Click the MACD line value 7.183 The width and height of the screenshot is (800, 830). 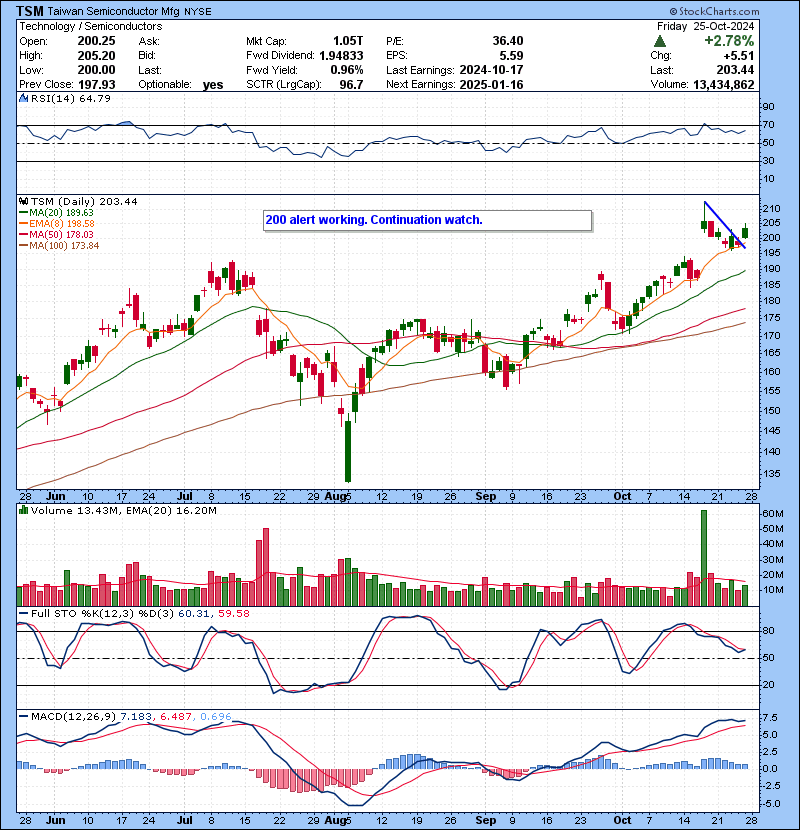tap(136, 717)
